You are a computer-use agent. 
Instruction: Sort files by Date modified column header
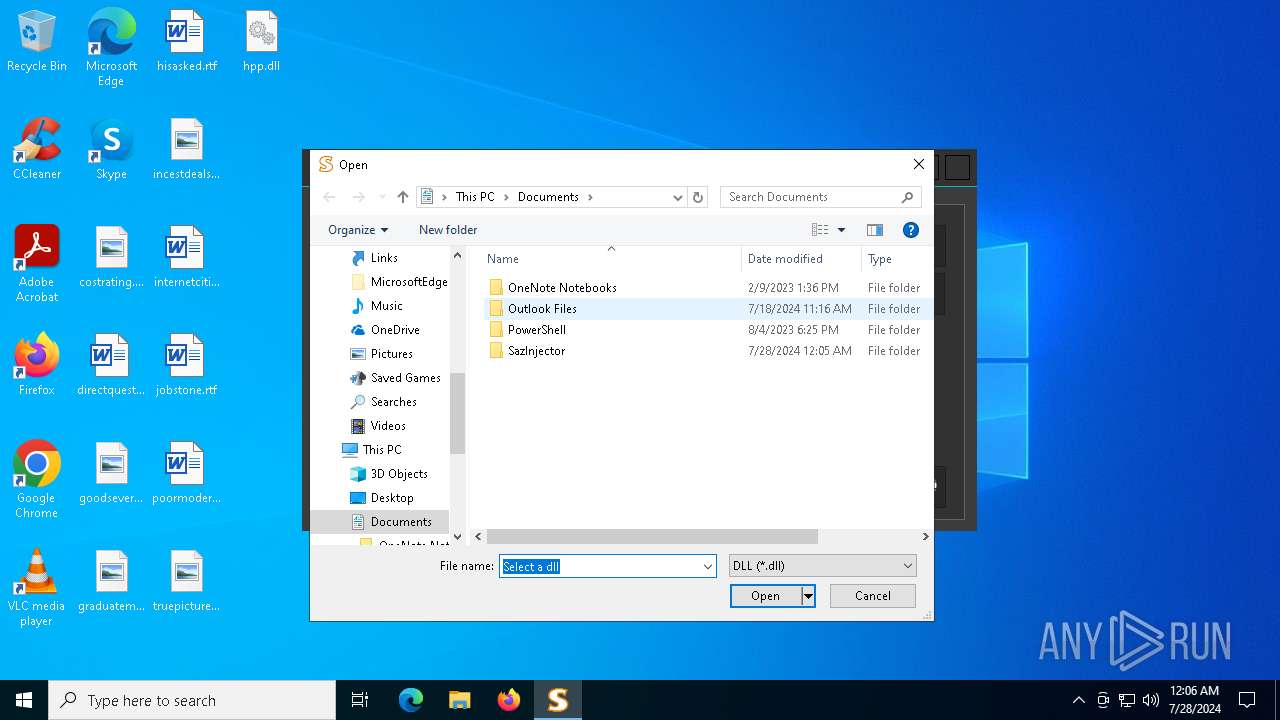click(801, 259)
